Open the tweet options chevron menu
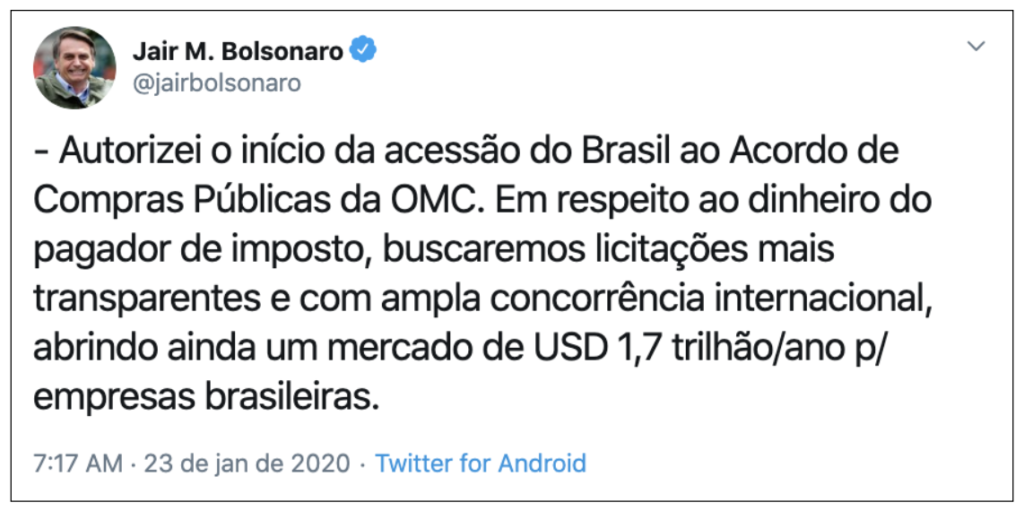Screen dimensions: 1024x511 click(x=976, y=46)
